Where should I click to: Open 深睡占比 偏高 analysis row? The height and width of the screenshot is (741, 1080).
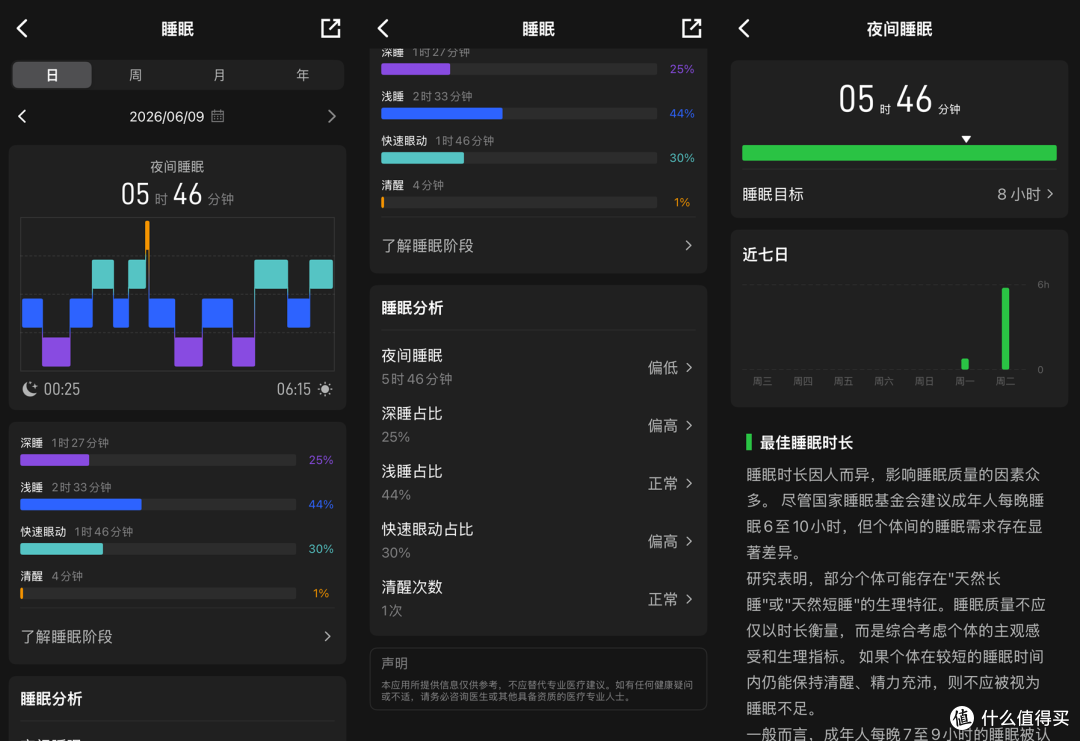(538, 425)
